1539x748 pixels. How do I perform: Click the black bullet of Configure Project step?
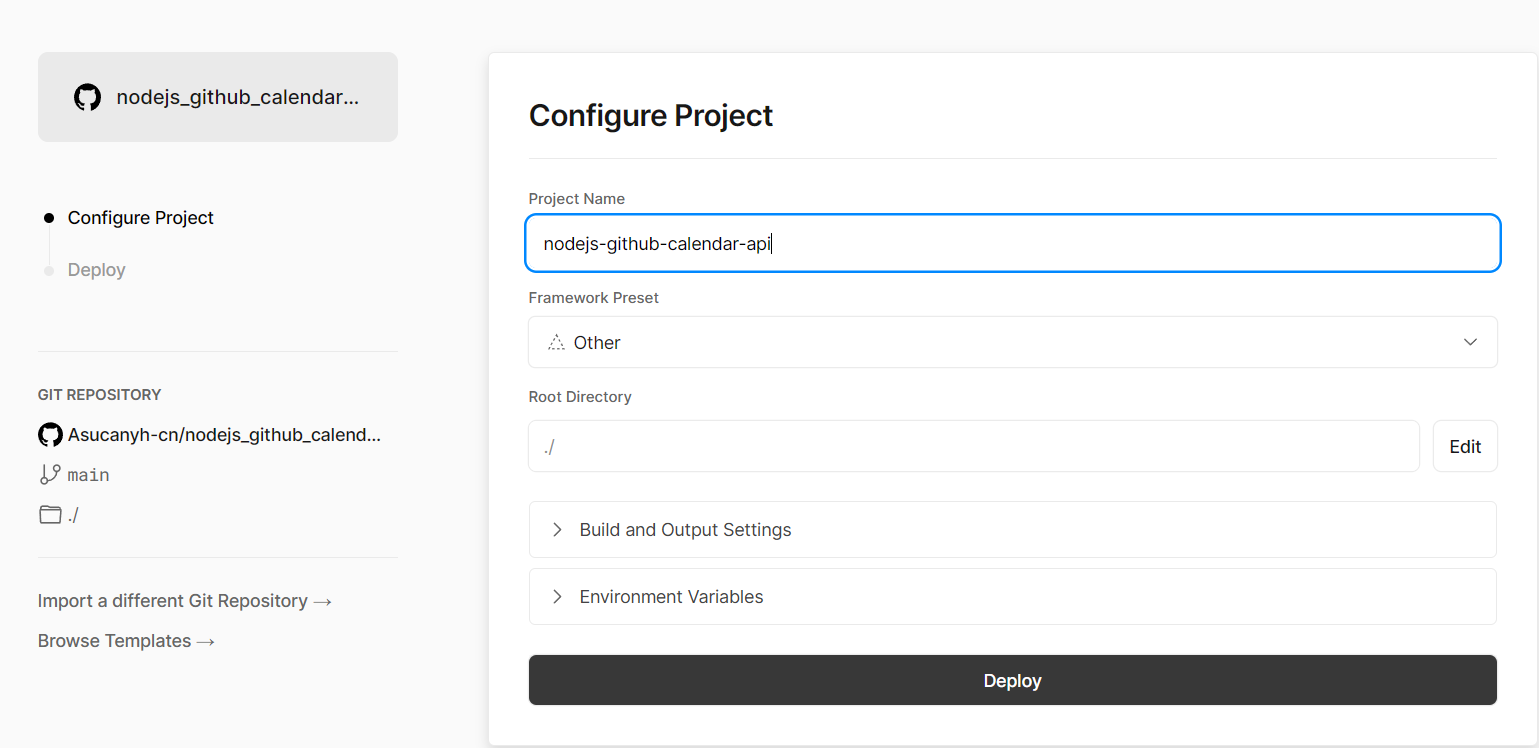[x=49, y=218]
